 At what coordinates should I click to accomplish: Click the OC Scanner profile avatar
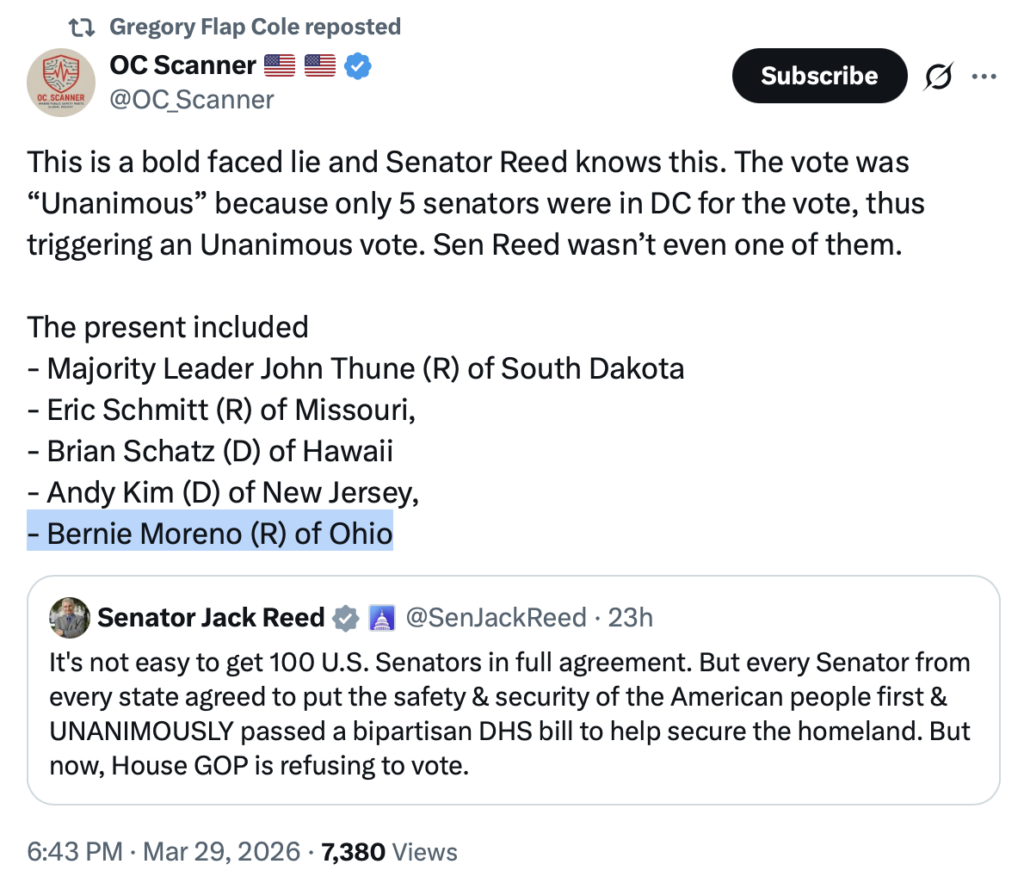61,83
